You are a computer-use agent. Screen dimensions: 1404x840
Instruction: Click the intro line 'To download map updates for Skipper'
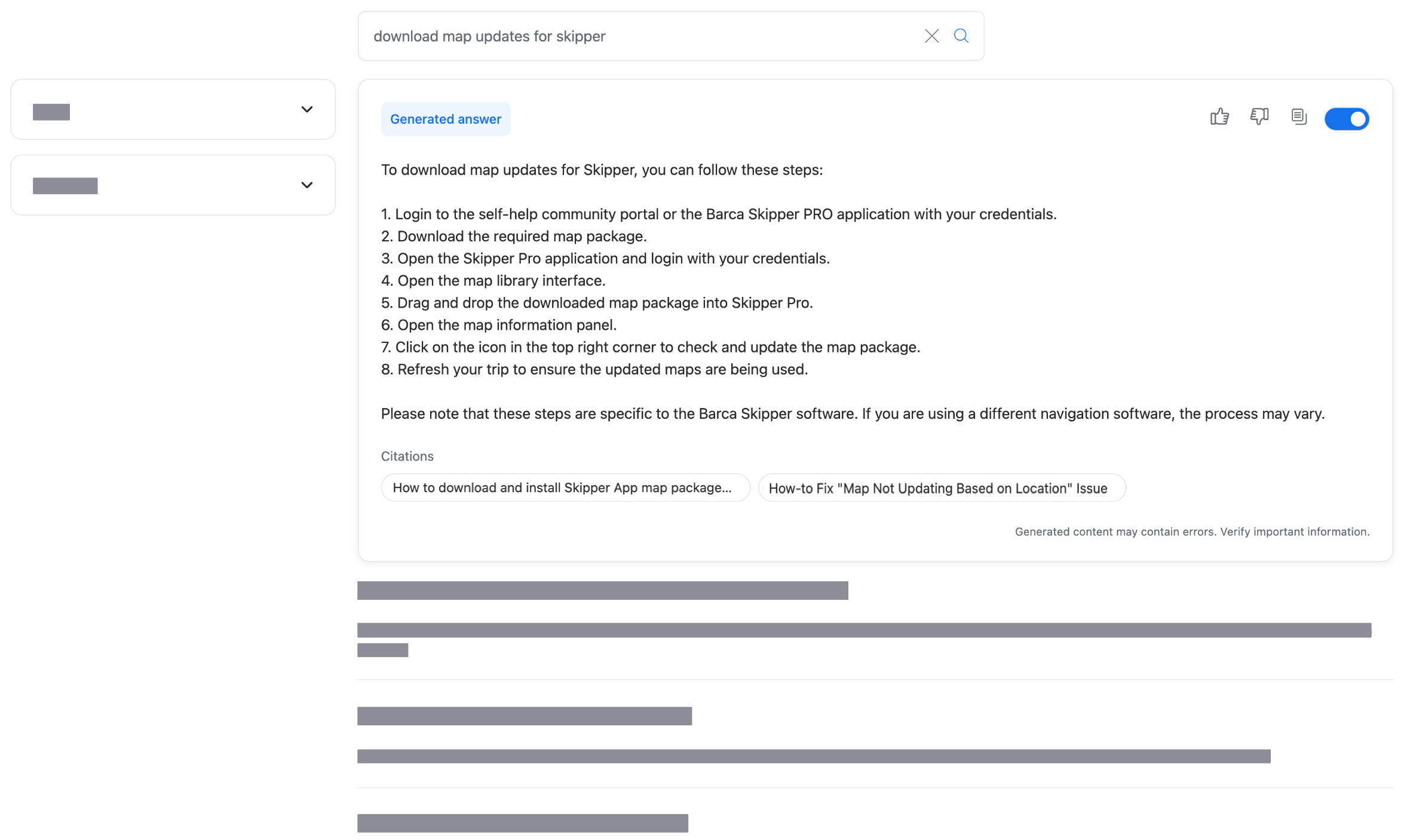[602, 170]
